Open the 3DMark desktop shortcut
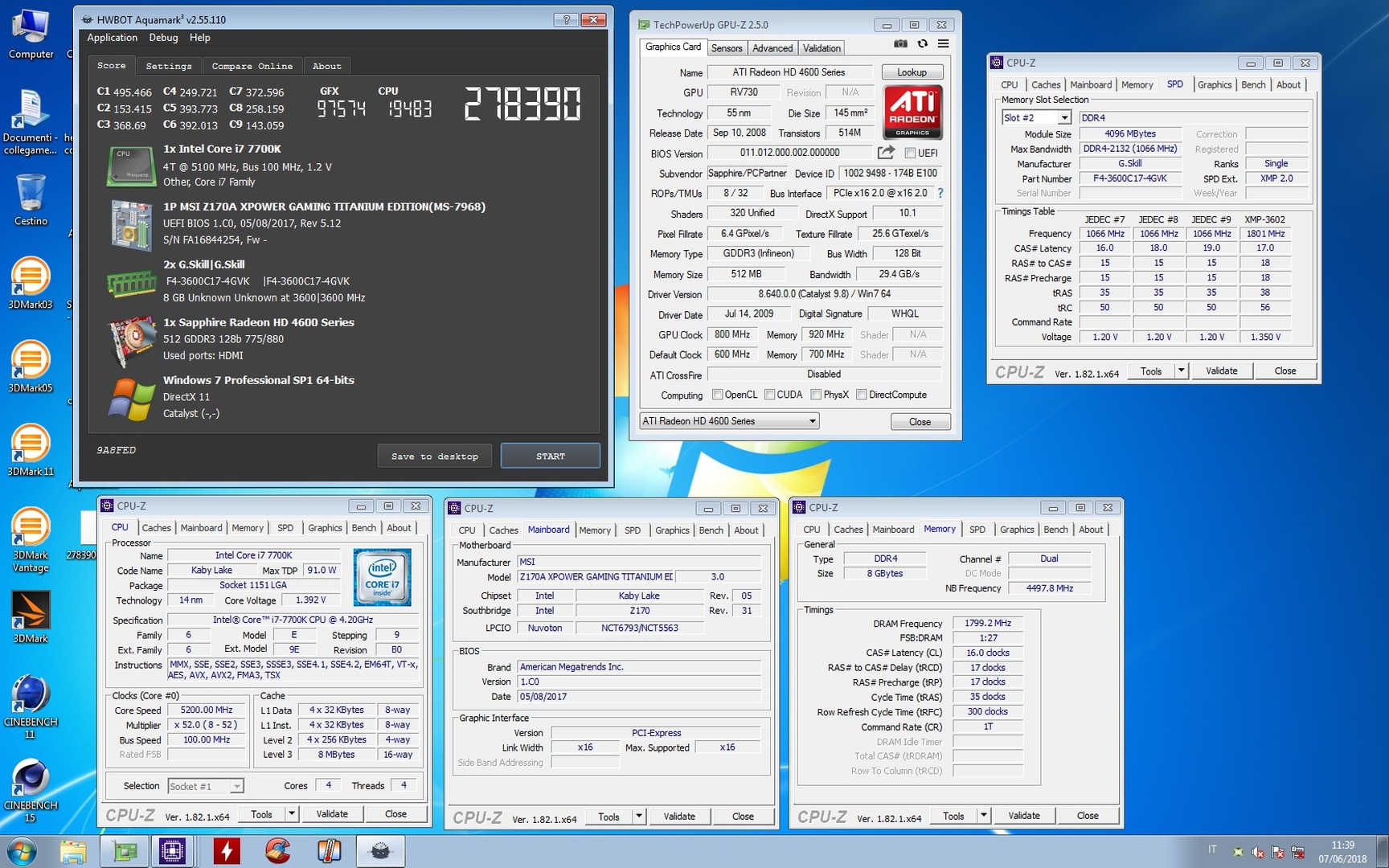Screen dimensions: 1389x868 [x=31, y=617]
